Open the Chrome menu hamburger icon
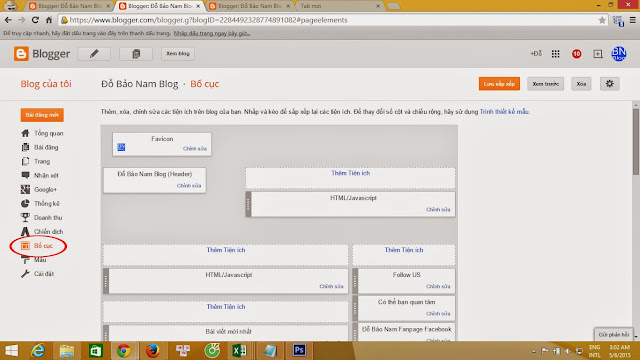640x360 pixels. (633, 20)
